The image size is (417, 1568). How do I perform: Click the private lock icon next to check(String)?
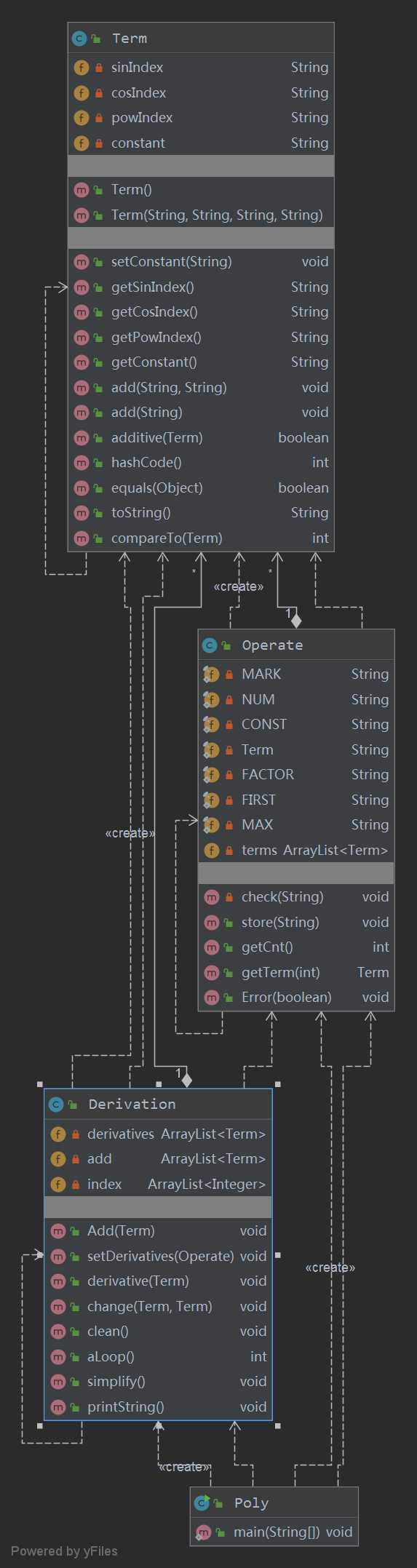(x=229, y=898)
